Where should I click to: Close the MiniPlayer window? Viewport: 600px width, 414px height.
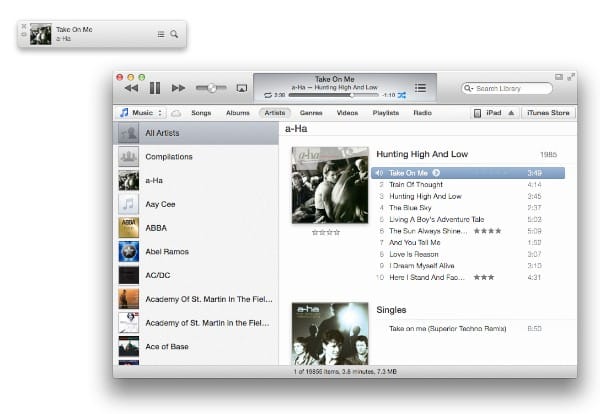pos(23,26)
